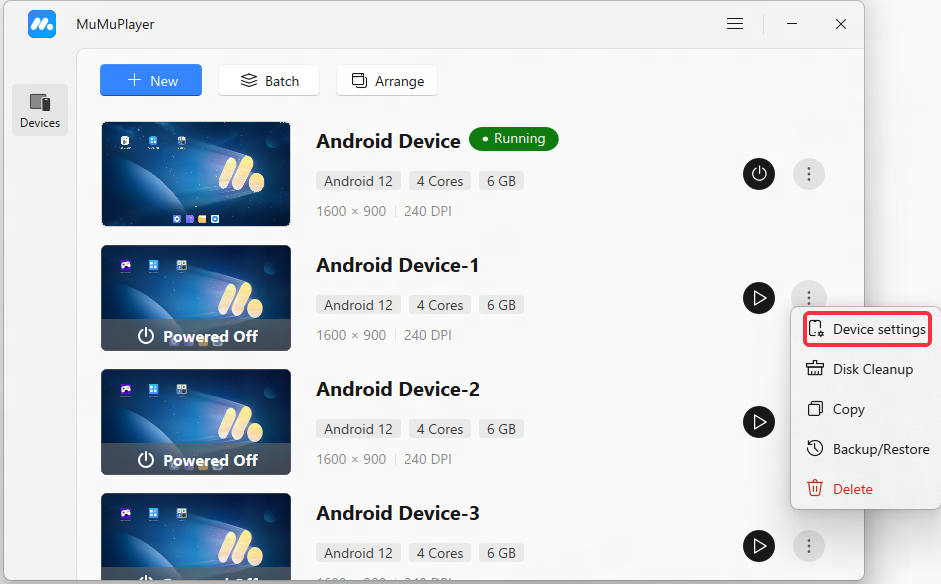Image resolution: width=941 pixels, height=584 pixels.
Task: Click the Android Device-2 name
Action: pyautogui.click(x=398, y=390)
